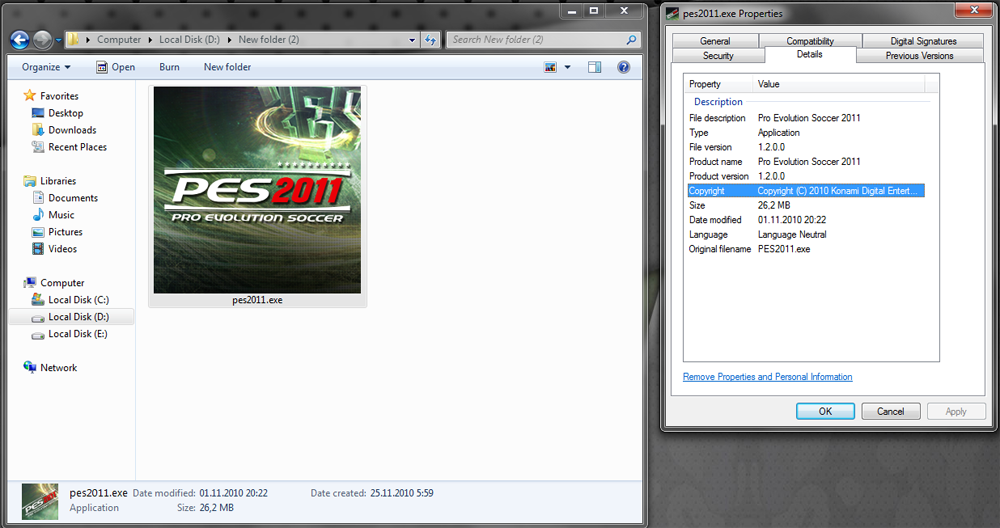Minimize the Explorer window
The width and height of the screenshot is (1000, 528).
point(572,10)
